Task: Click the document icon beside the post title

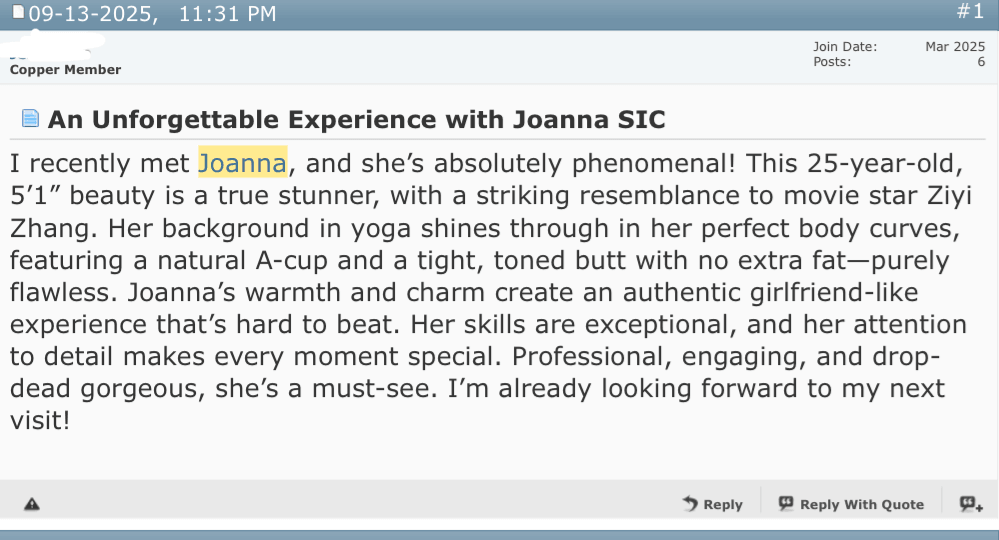Action: [30, 119]
